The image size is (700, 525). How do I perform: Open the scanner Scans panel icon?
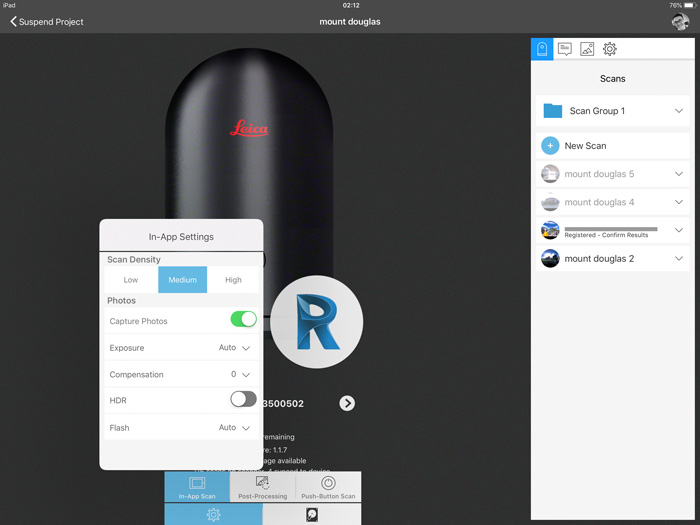point(542,49)
